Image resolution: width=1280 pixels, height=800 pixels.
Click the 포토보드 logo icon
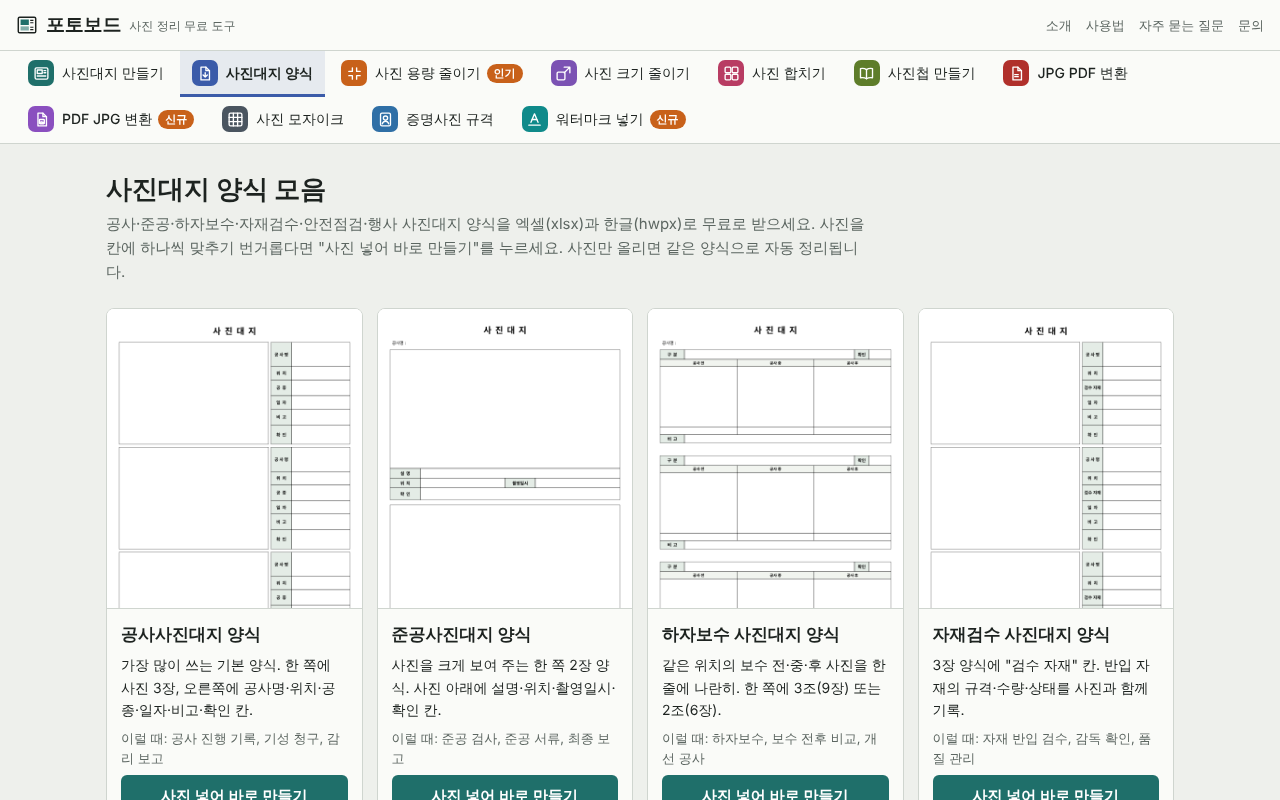tap(27, 25)
